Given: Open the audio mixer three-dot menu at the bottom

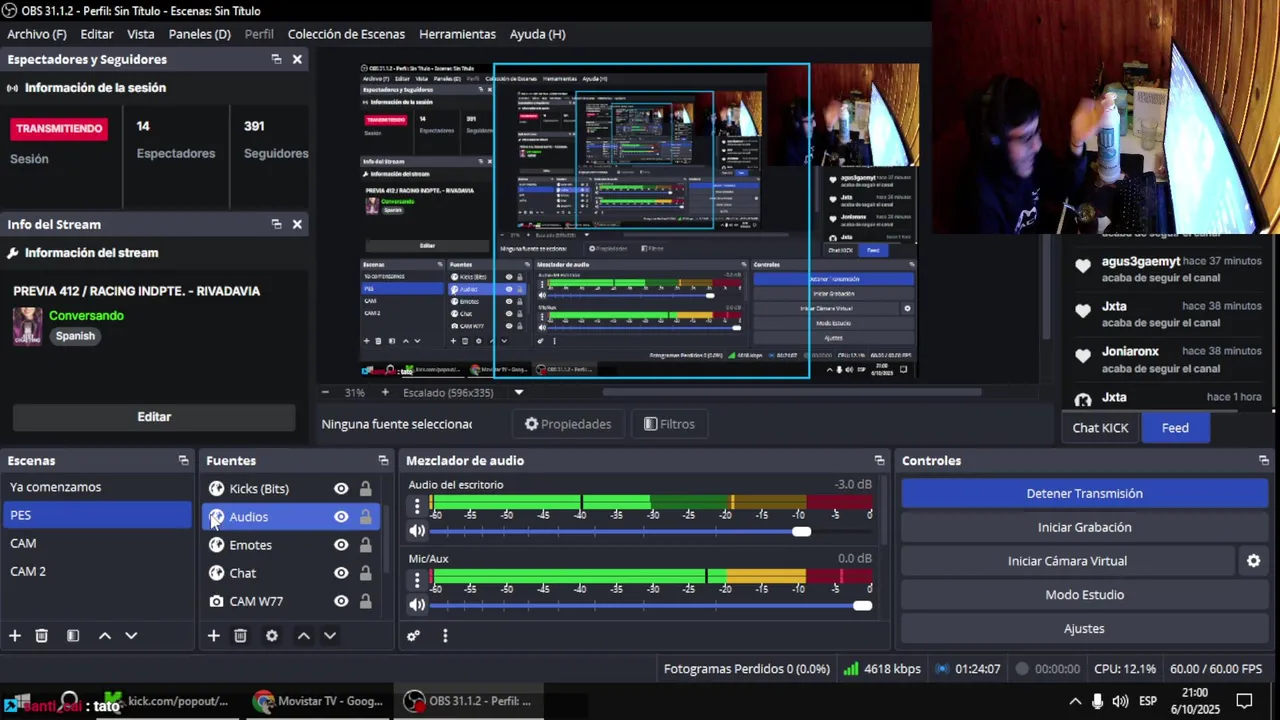Looking at the screenshot, I should (445, 636).
